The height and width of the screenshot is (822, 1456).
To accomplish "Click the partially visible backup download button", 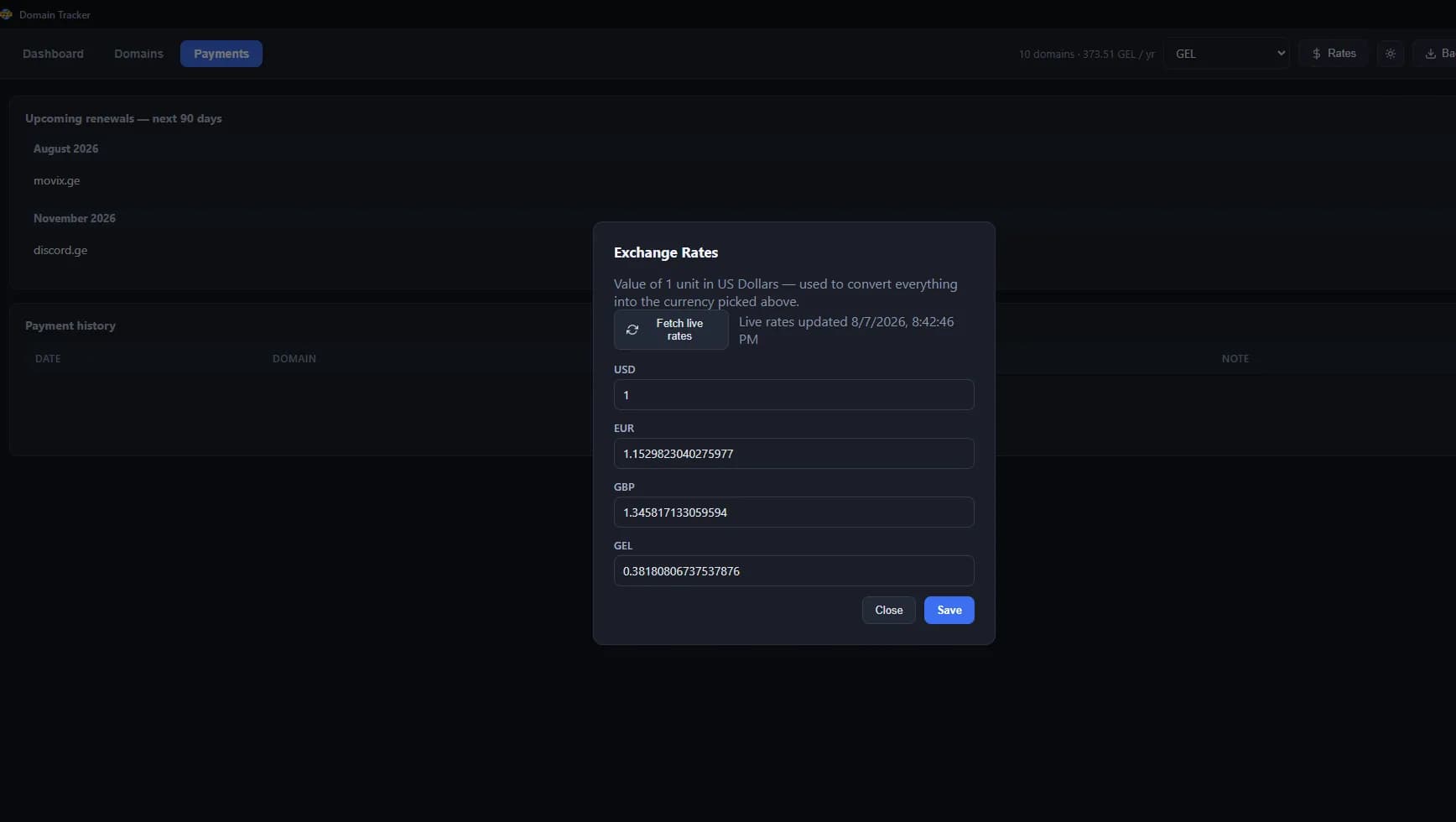I will pos(1435,54).
